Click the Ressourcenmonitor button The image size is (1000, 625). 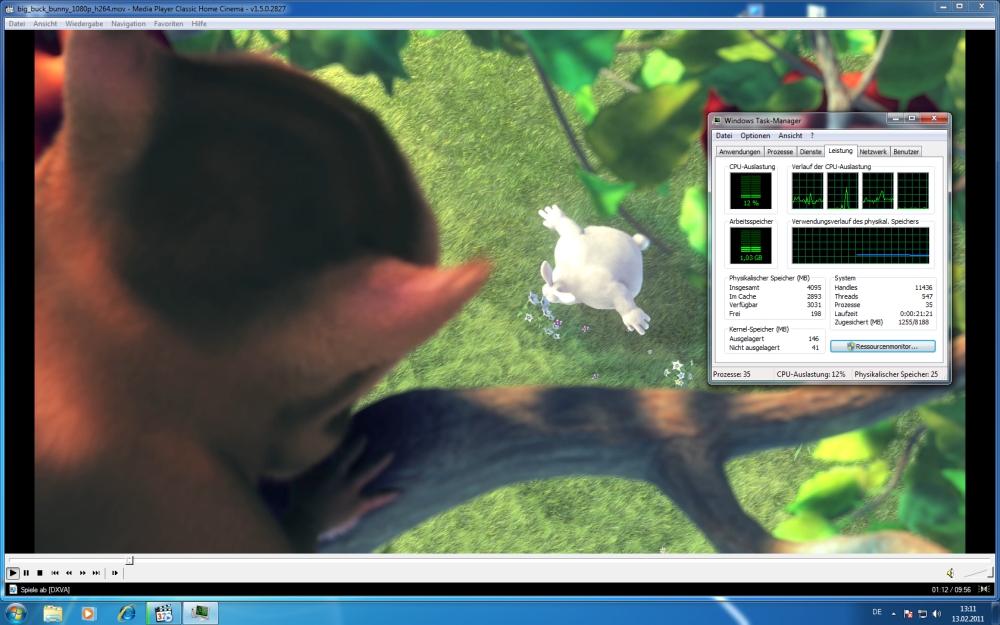tap(883, 346)
